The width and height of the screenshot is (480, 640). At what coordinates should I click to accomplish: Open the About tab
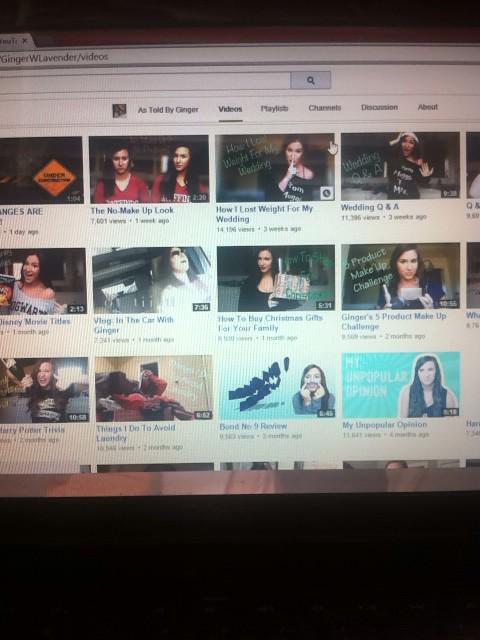pos(427,107)
